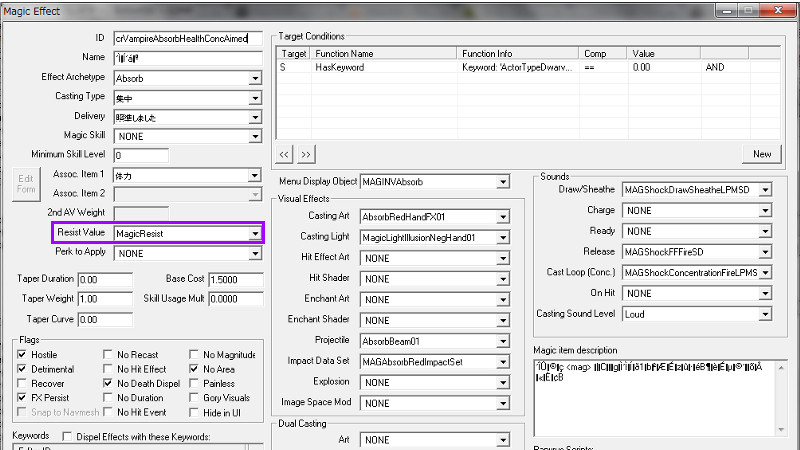Expand the Casting Art dropdown
The width and height of the screenshot is (800, 450).
click(x=503, y=217)
